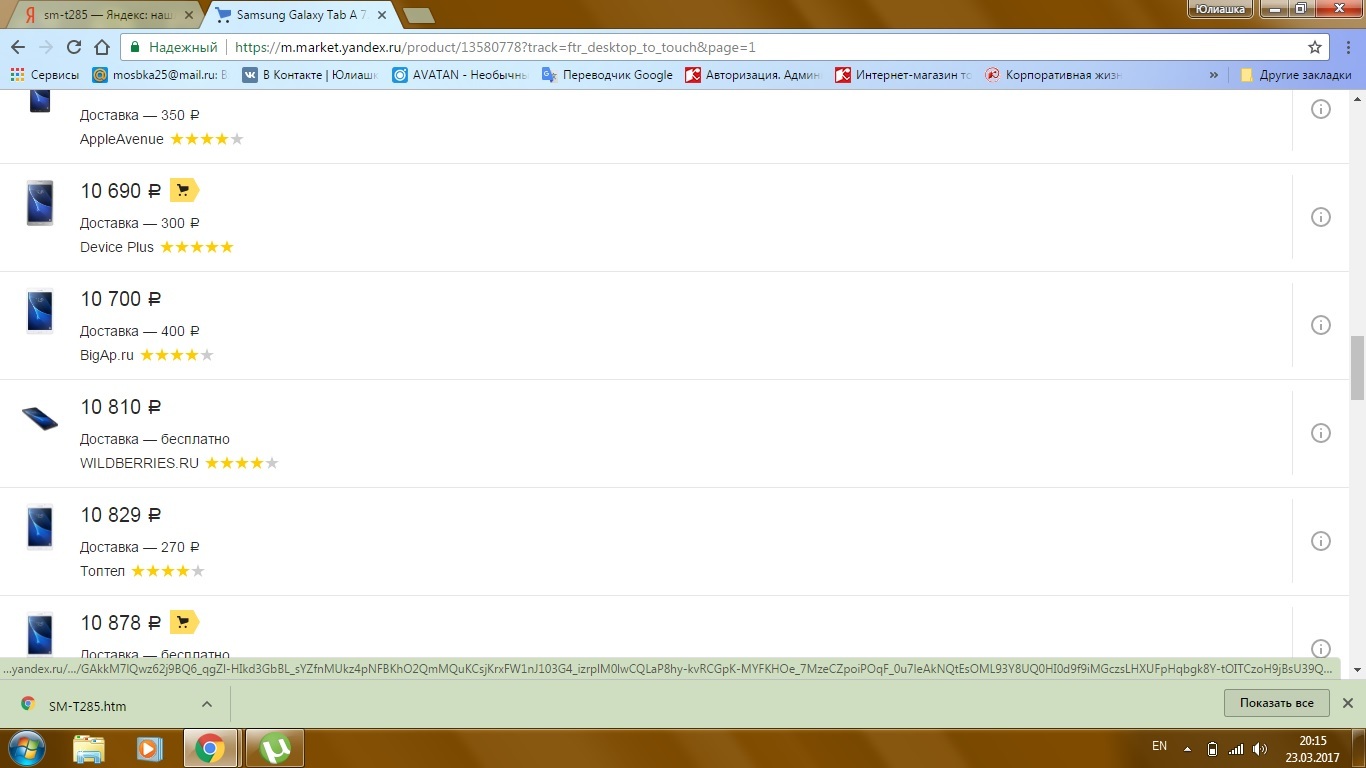The image size is (1366, 768).
Task: Open the downloaded SM-T285.htm file
Action: tap(88, 705)
